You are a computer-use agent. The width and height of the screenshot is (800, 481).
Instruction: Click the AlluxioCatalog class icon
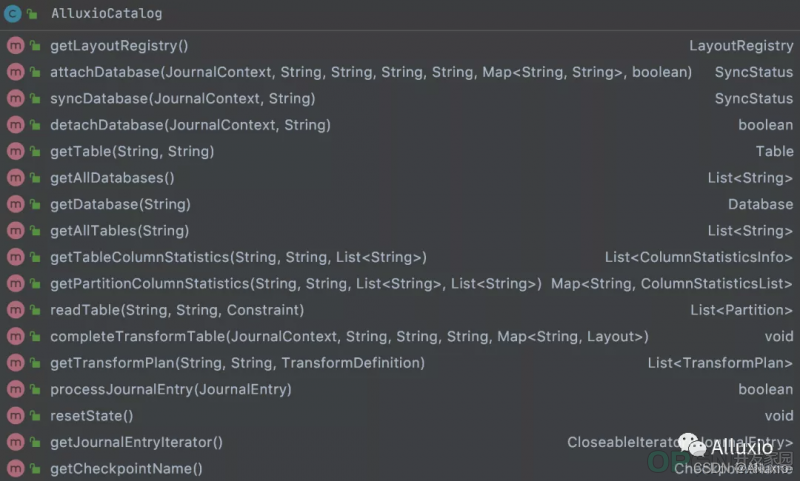(x=12, y=13)
